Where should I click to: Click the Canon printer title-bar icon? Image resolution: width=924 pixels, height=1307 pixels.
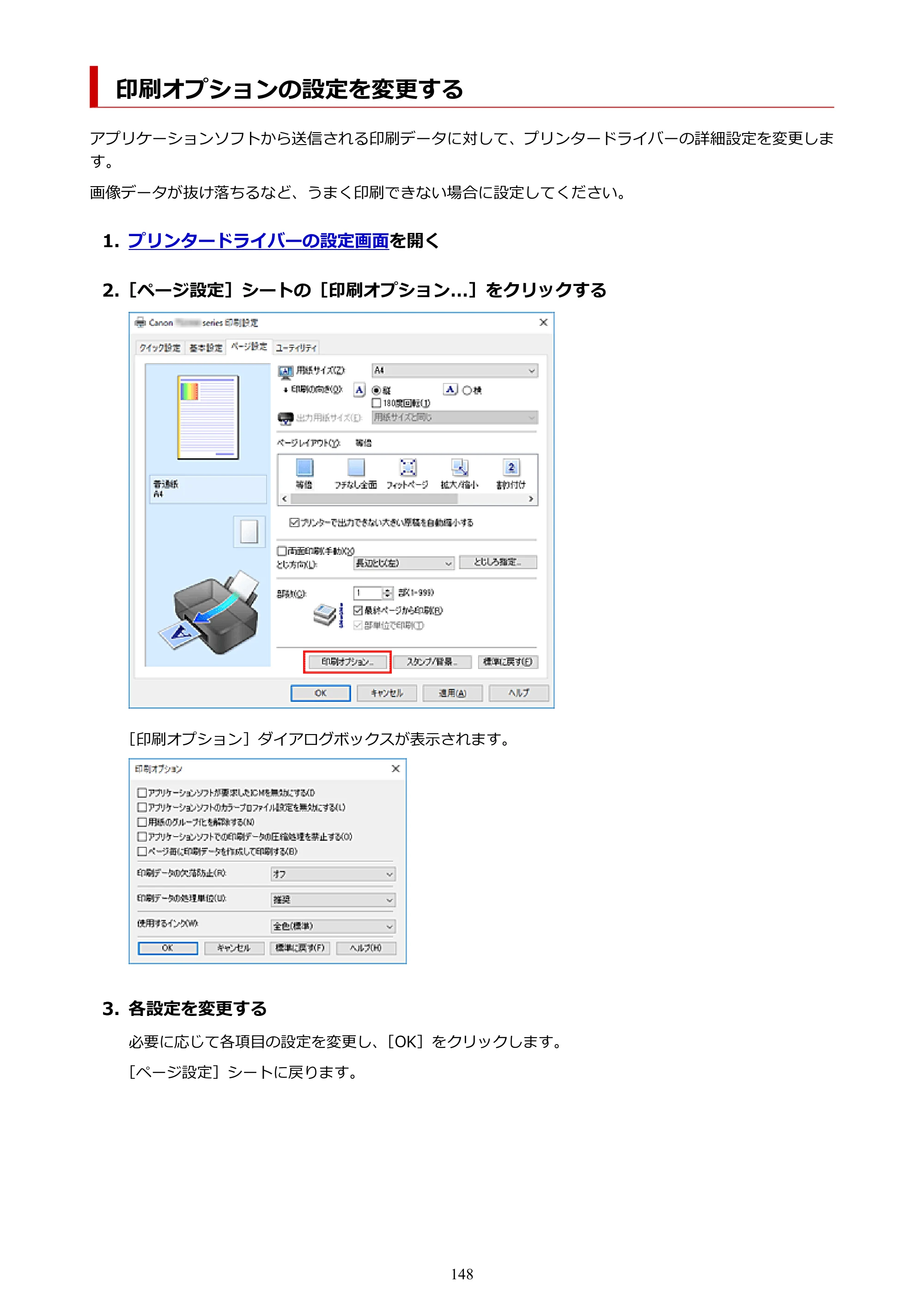(x=140, y=323)
